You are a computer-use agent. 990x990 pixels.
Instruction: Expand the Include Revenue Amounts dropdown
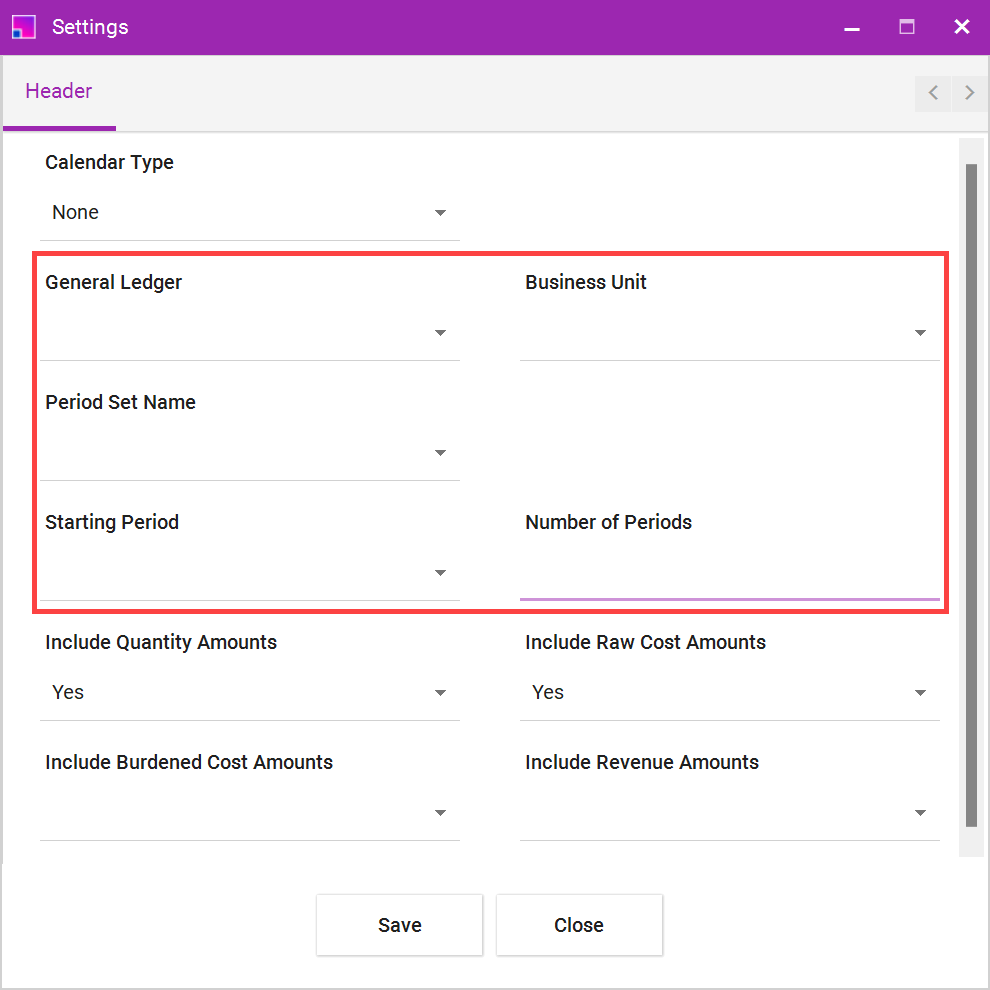pos(729,813)
